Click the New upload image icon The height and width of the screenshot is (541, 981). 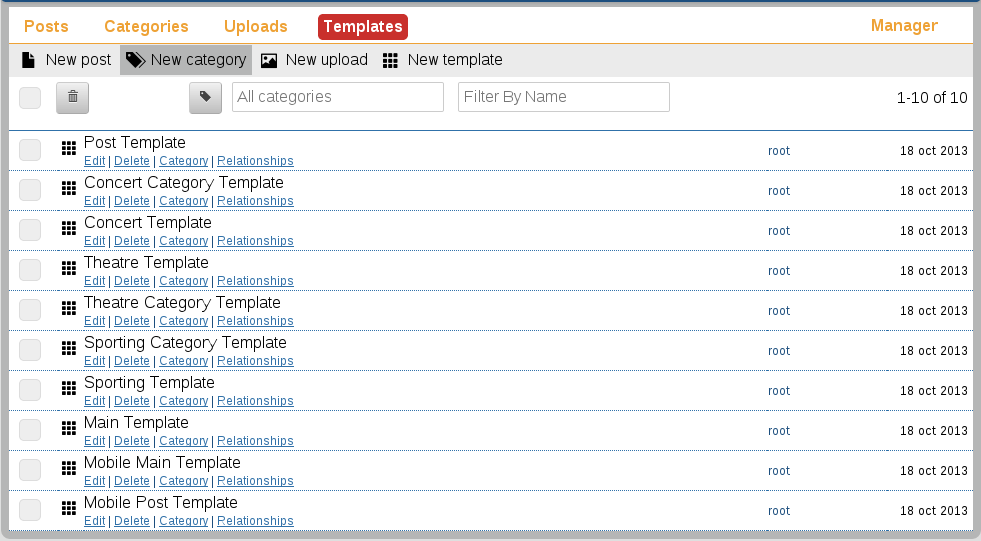point(269,60)
